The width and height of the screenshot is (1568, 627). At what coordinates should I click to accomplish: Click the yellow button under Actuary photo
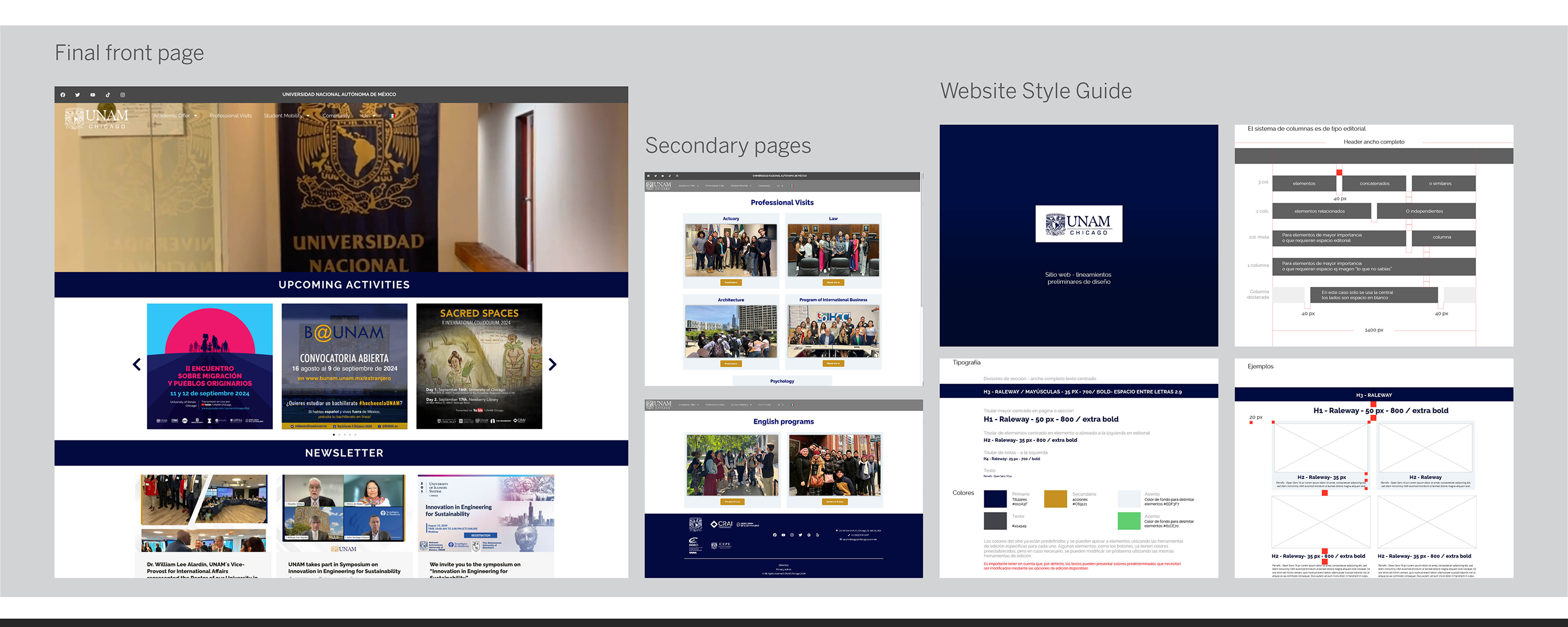point(731,283)
